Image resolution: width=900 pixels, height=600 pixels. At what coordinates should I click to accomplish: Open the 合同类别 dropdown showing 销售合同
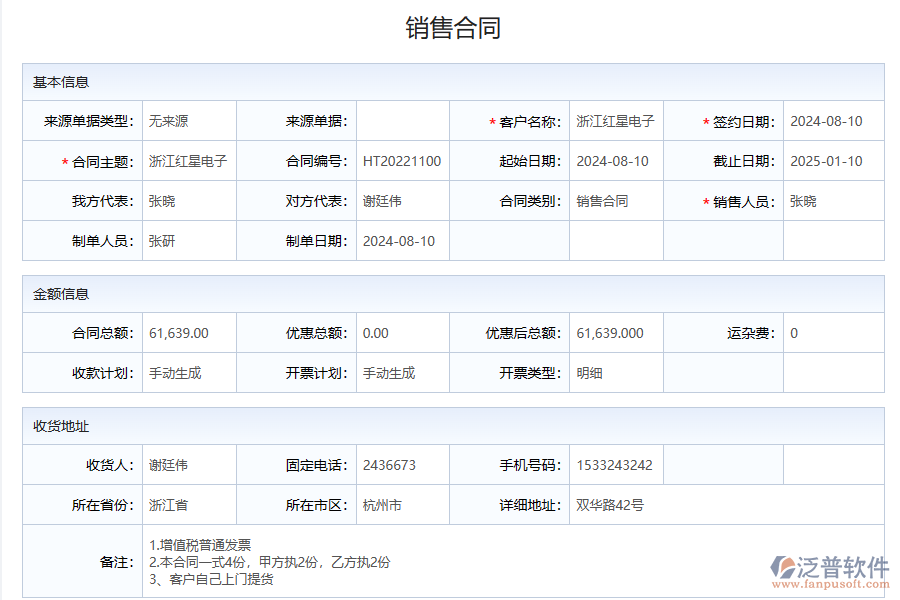(x=615, y=200)
